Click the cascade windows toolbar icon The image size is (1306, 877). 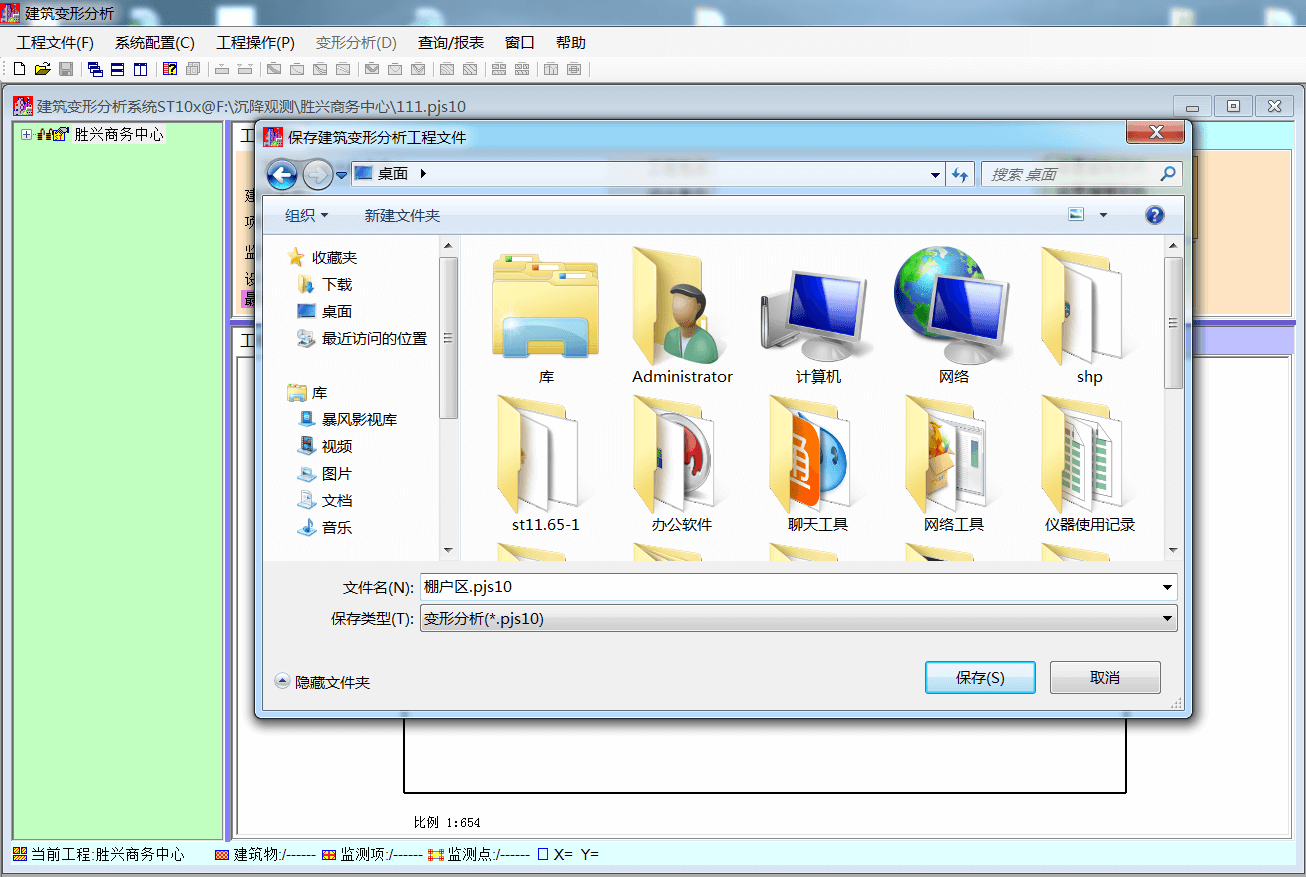coord(95,69)
